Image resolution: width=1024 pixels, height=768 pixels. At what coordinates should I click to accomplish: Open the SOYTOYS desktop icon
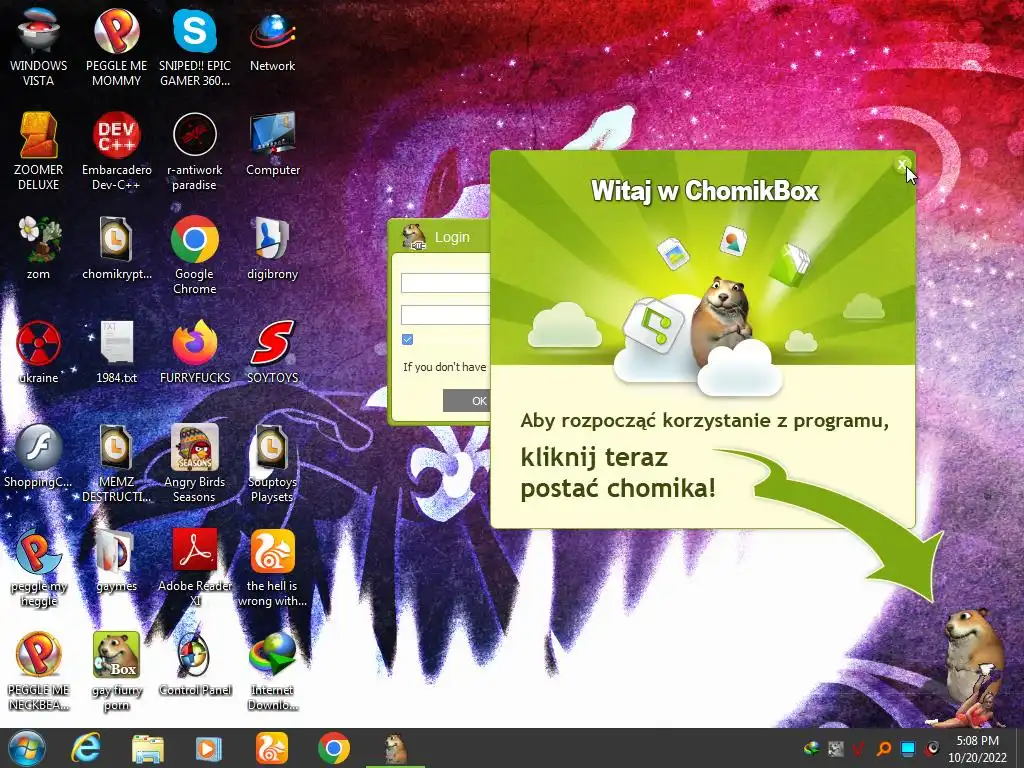point(272,343)
